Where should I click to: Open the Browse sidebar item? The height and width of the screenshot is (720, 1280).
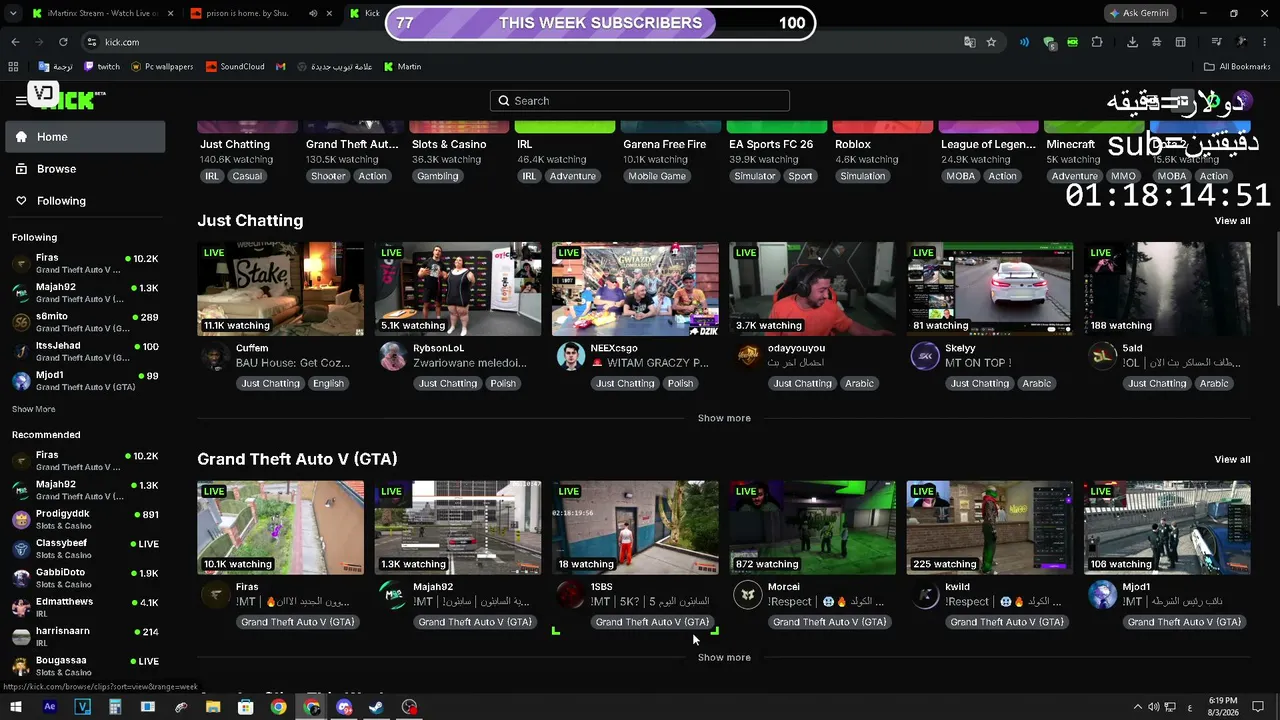[84, 169]
